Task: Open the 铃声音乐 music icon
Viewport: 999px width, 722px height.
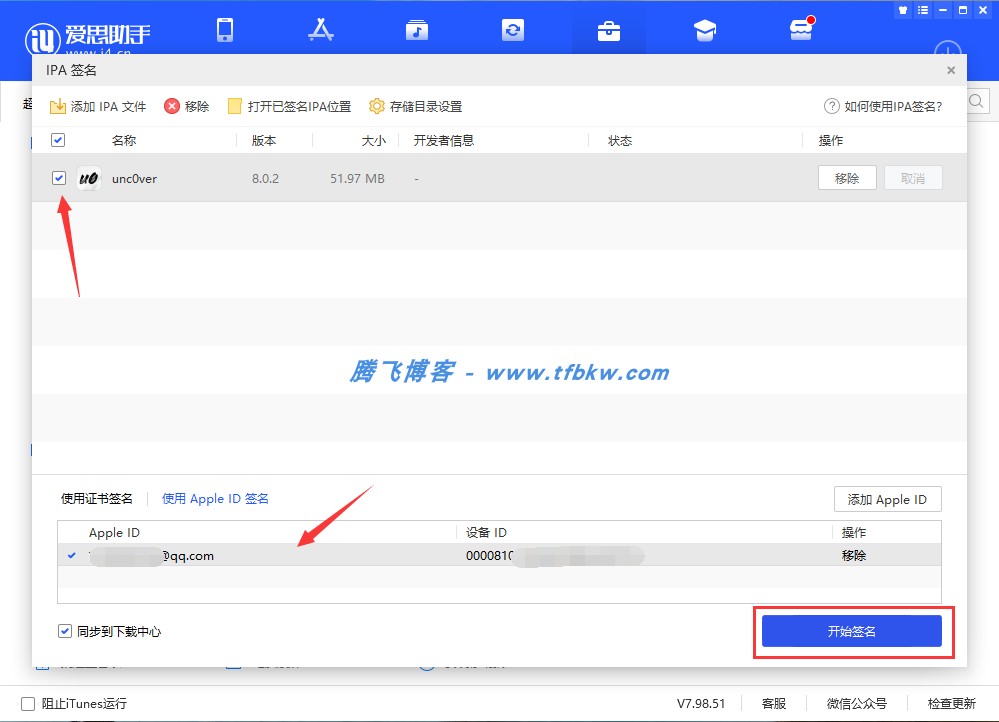Action: pos(417,30)
